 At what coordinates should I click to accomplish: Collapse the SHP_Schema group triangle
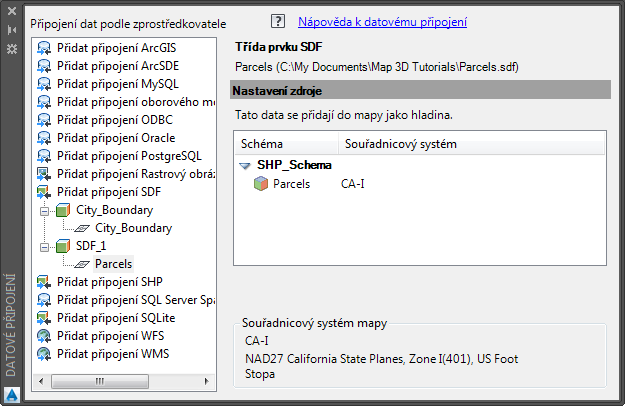pyautogui.click(x=245, y=165)
